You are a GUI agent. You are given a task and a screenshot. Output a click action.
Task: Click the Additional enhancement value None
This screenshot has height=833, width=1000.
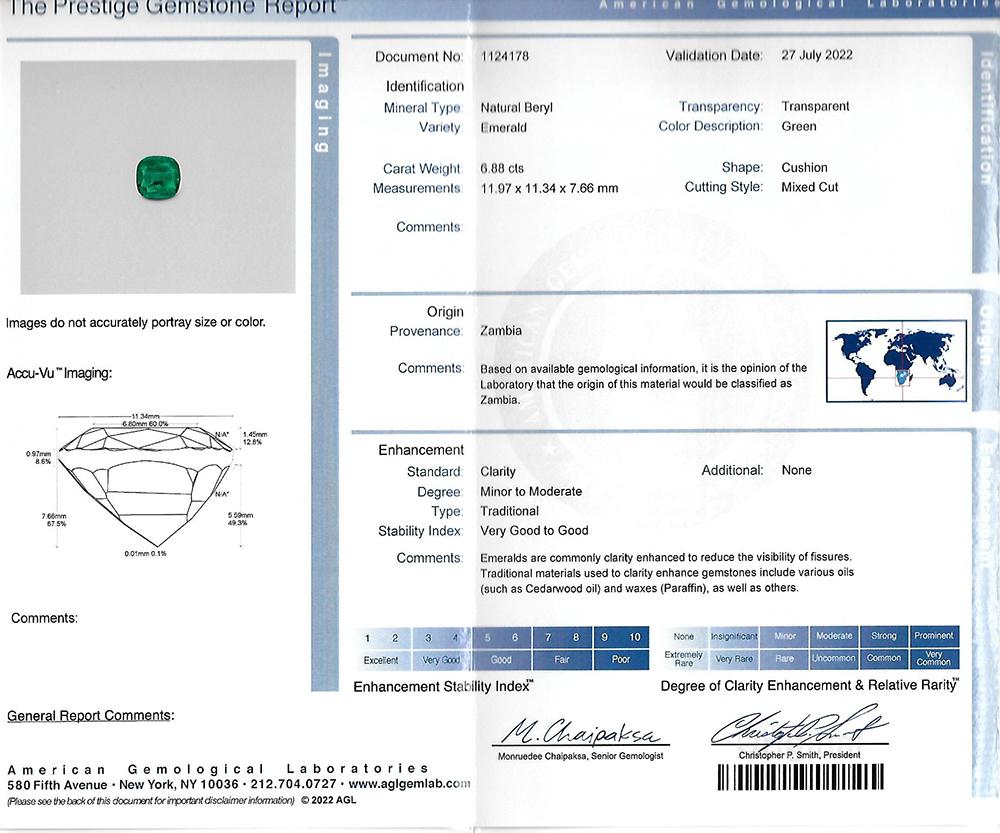(797, 470)
